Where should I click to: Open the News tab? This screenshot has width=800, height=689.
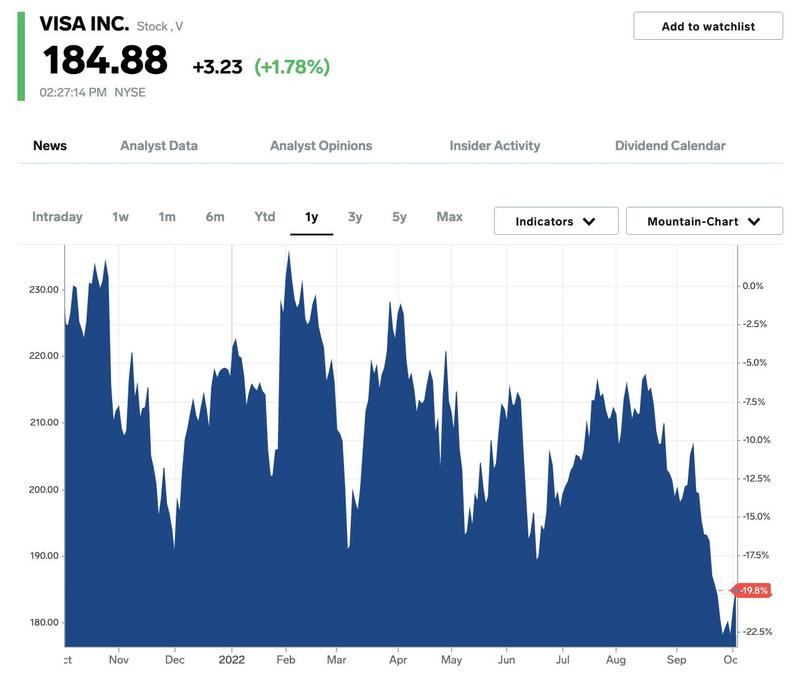click(50, 146)
